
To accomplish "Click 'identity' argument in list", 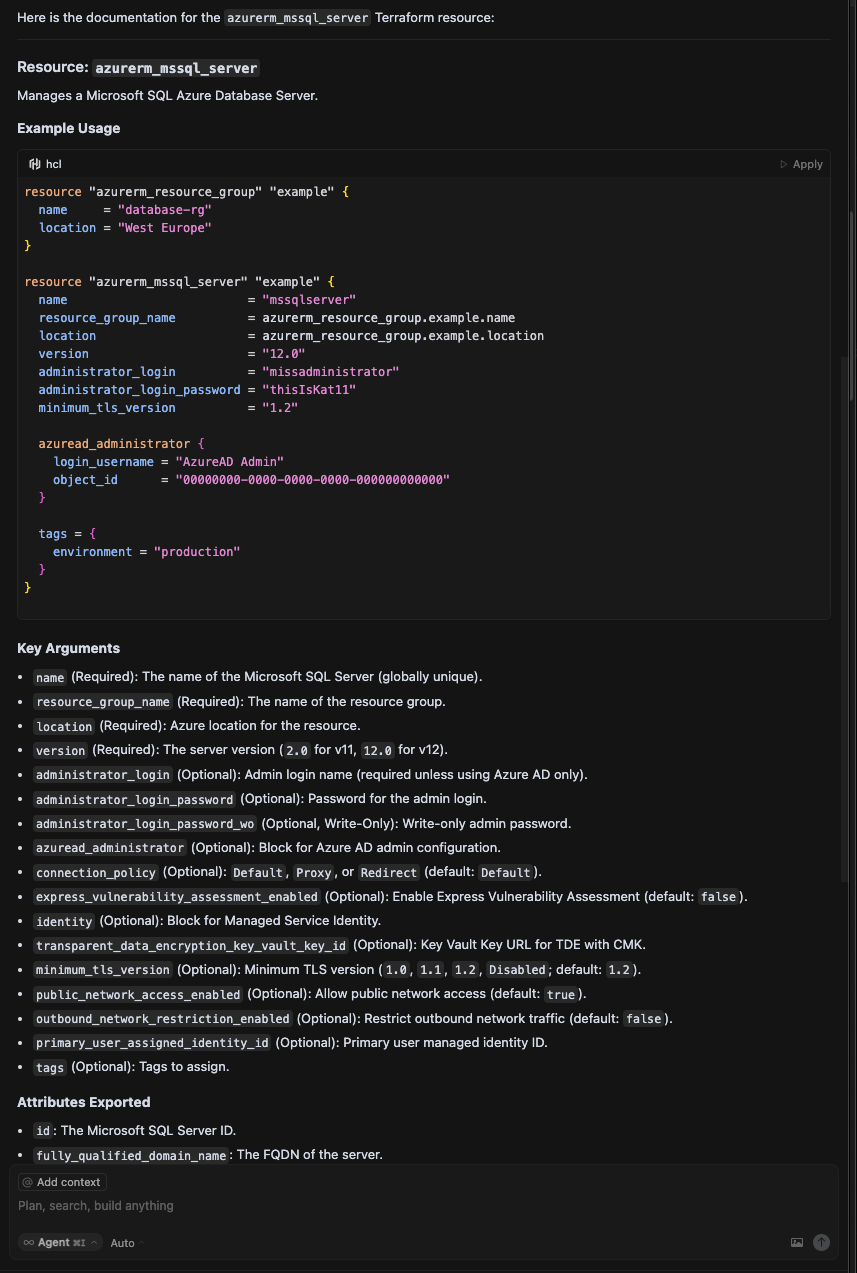I will [64, 921].
